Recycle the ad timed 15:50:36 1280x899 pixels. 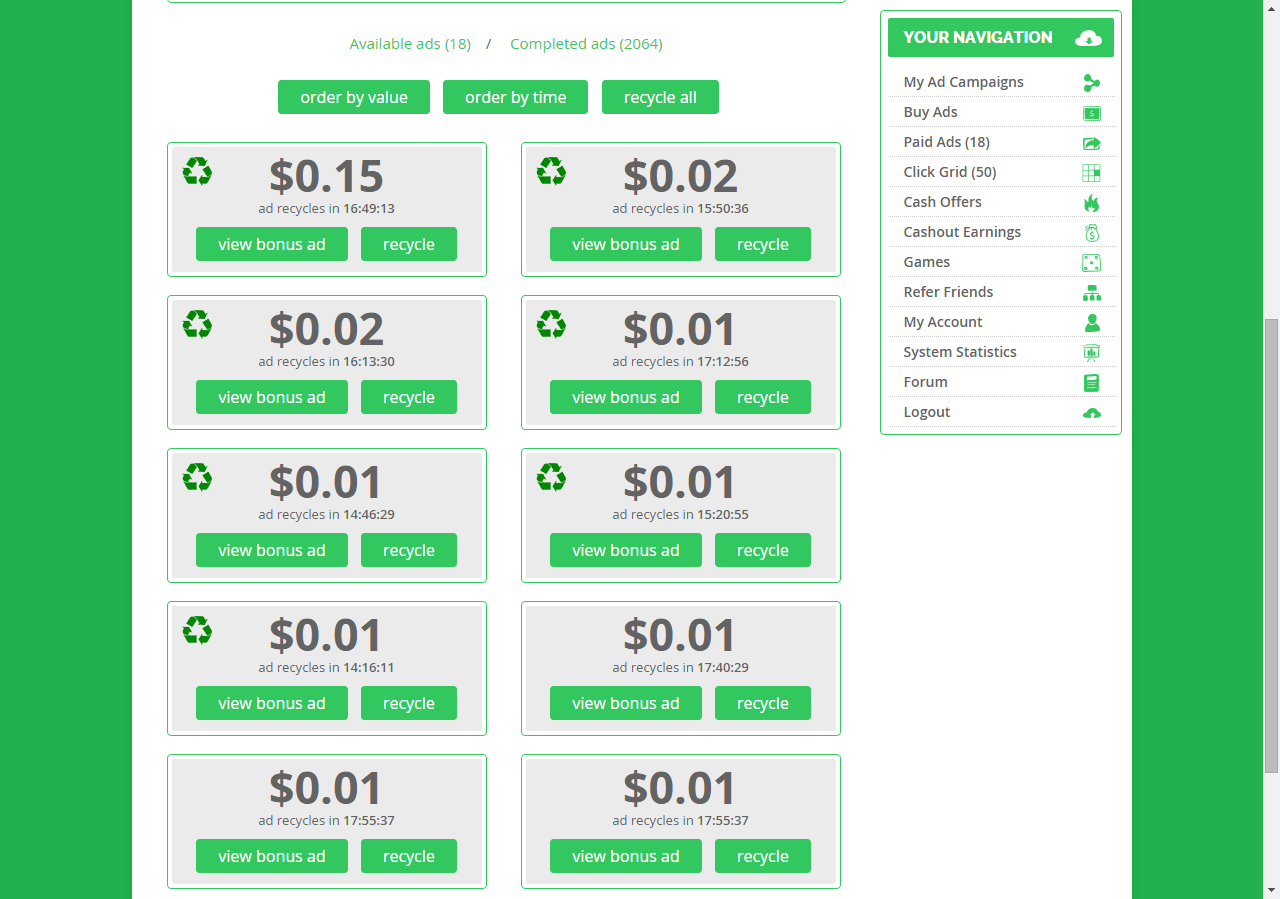(763, 244)
